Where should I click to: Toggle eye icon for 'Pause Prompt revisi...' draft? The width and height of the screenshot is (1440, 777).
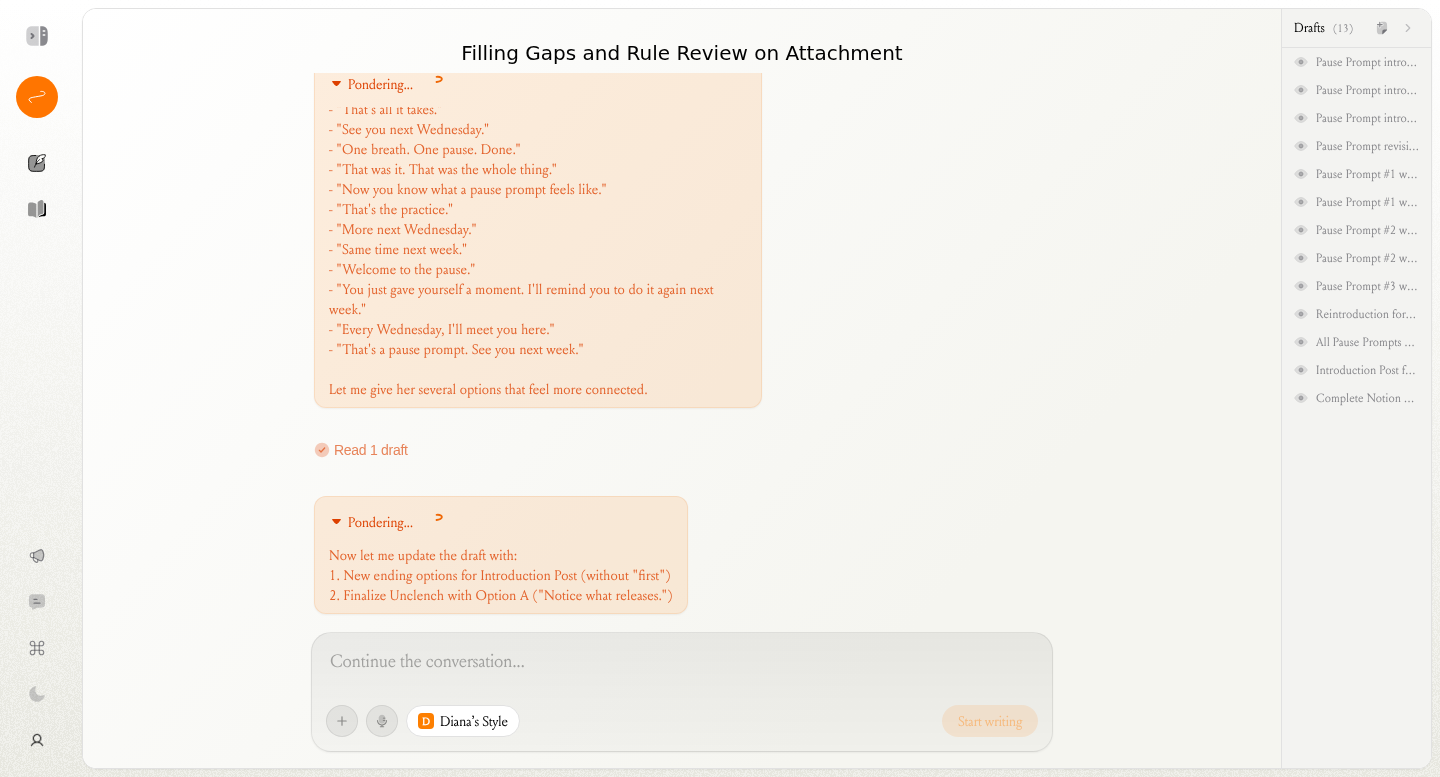click(x=1301, y=146)
